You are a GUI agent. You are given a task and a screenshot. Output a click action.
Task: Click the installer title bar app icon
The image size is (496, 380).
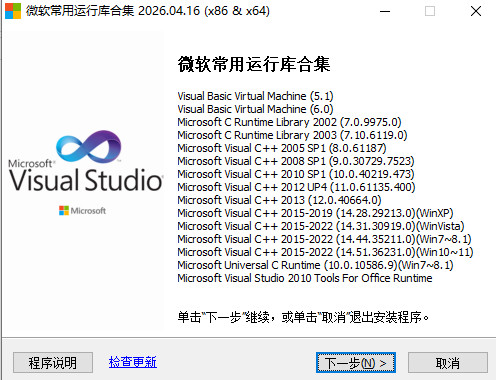point(13,11)
